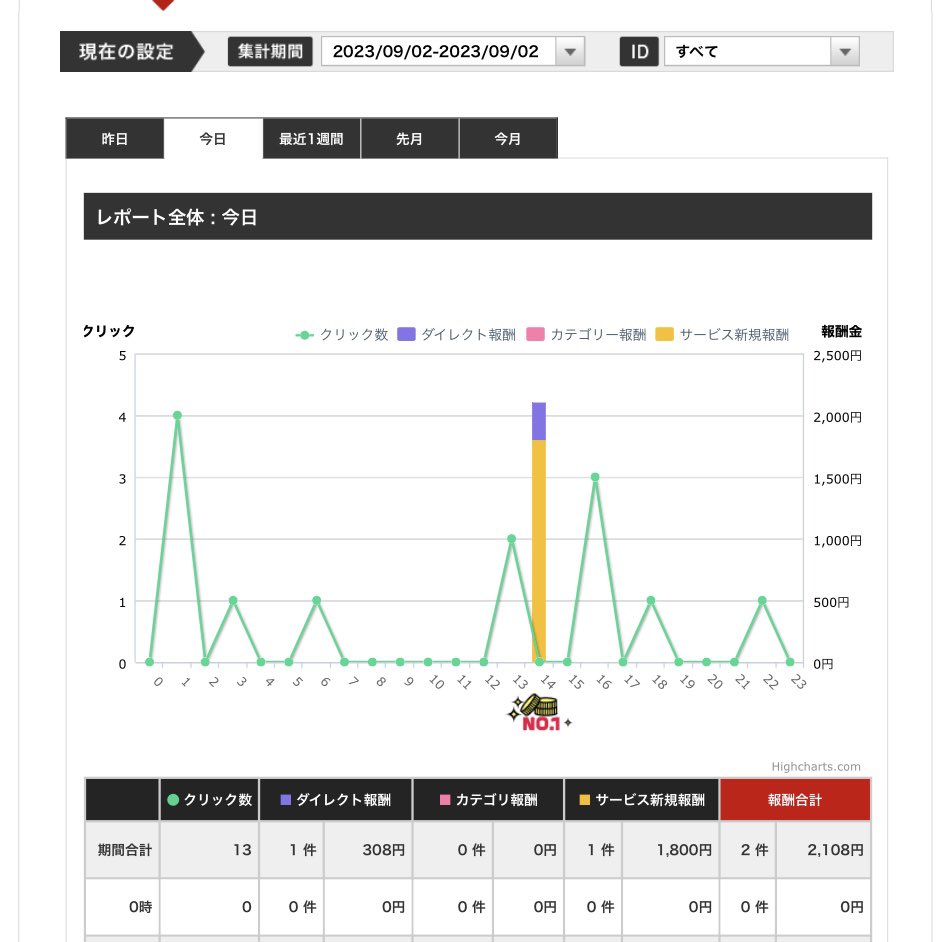Click the 1,800円 new service reward cell
The width and height of the screenshot is (948, 942).
click(671, 849)
